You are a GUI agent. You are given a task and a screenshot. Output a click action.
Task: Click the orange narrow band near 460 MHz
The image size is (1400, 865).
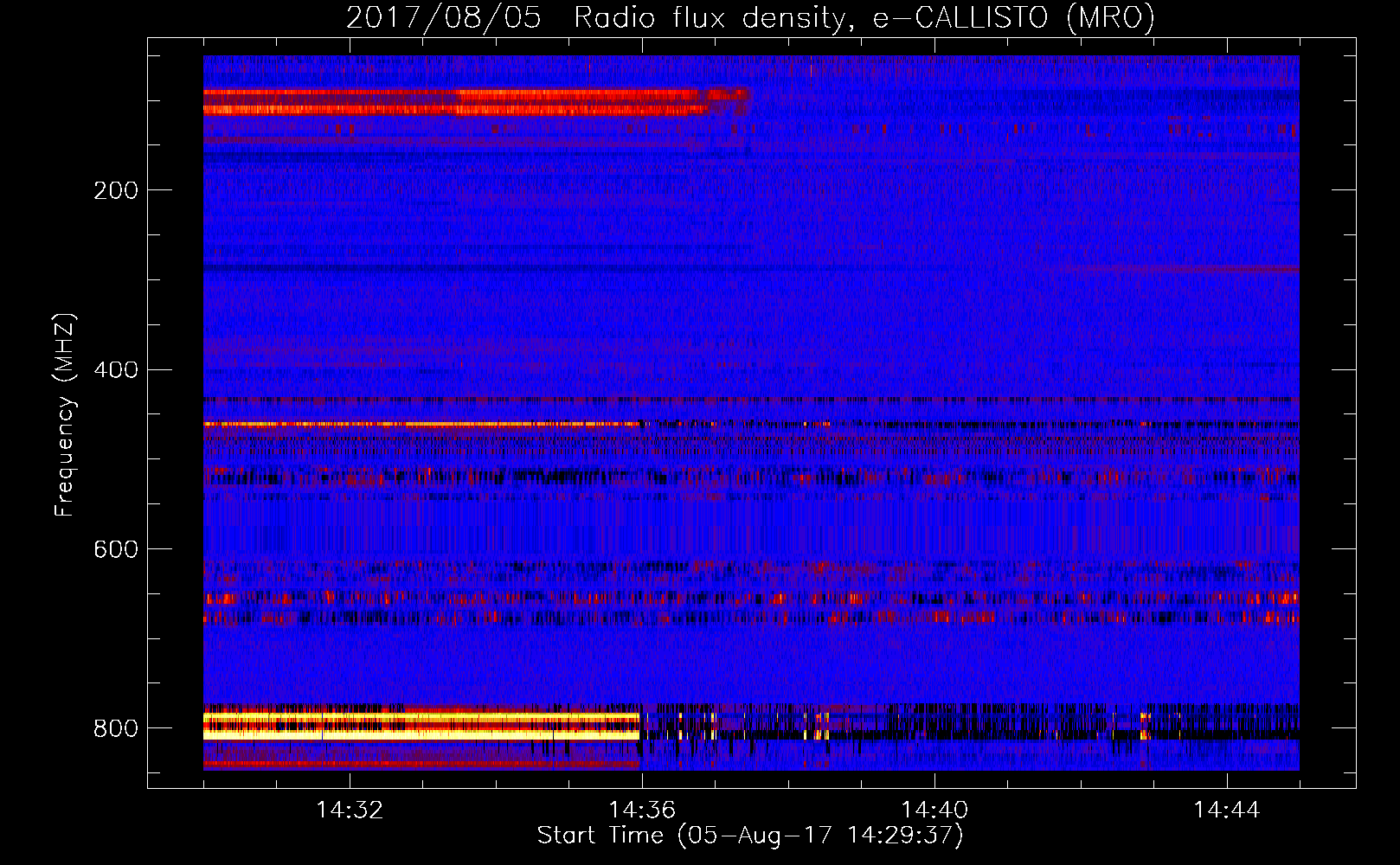(x=422, y=425)
